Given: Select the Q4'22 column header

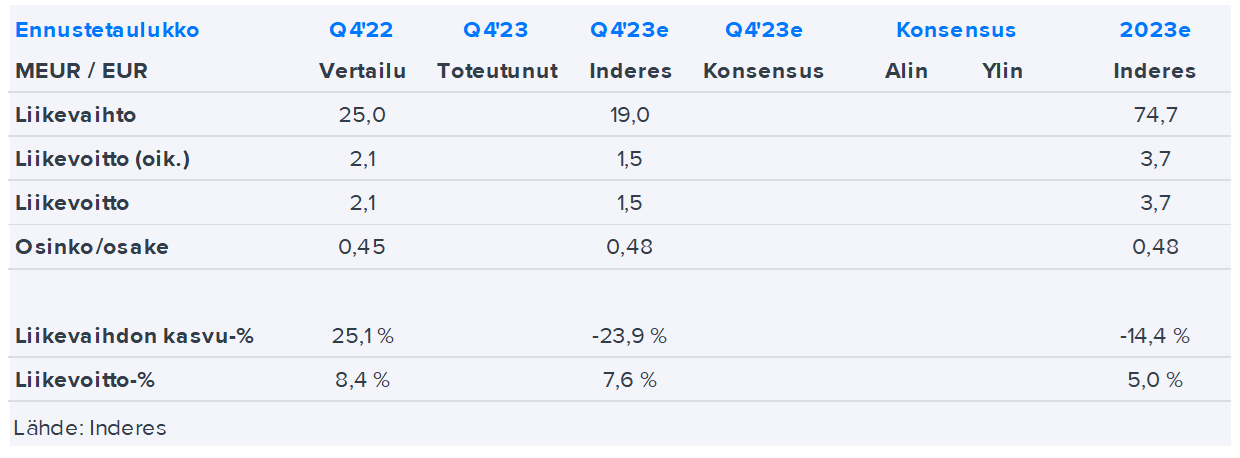Looking at the screenshot, I should 361,29.
